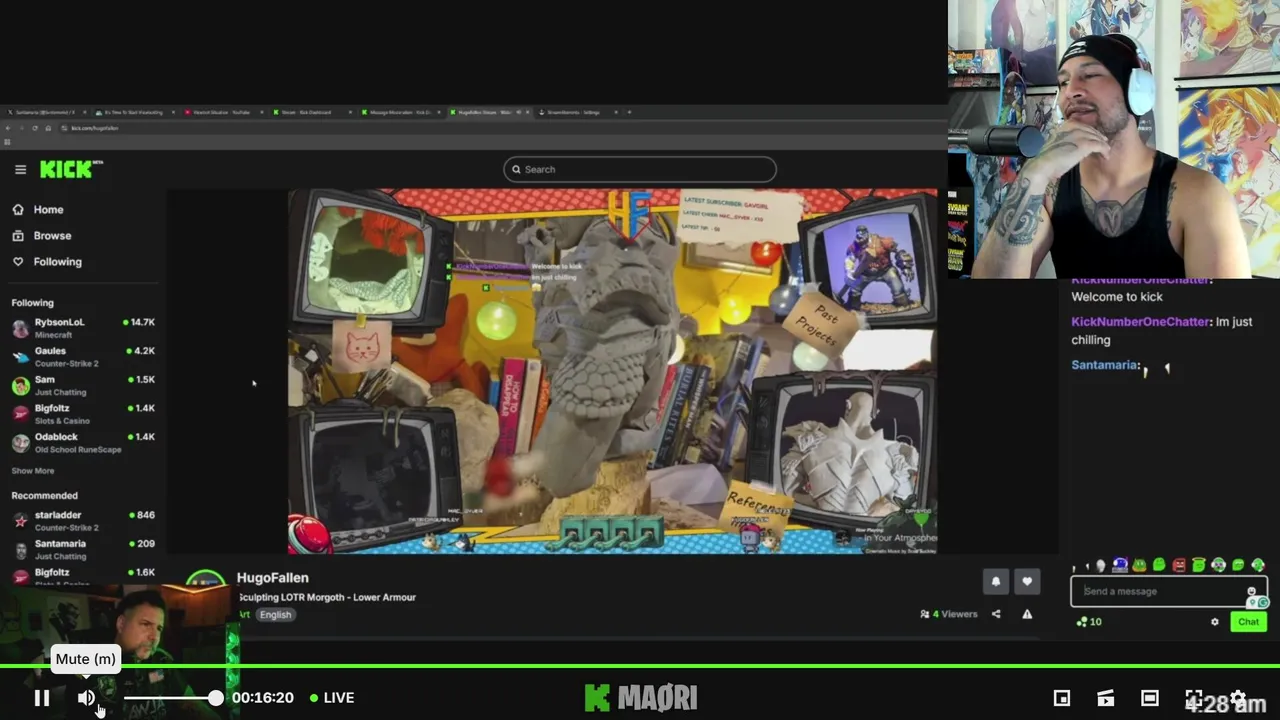This screenshot has height=720, width=1280.
Task: Click the report warning triangle icon
Action: click(1027, 614)
